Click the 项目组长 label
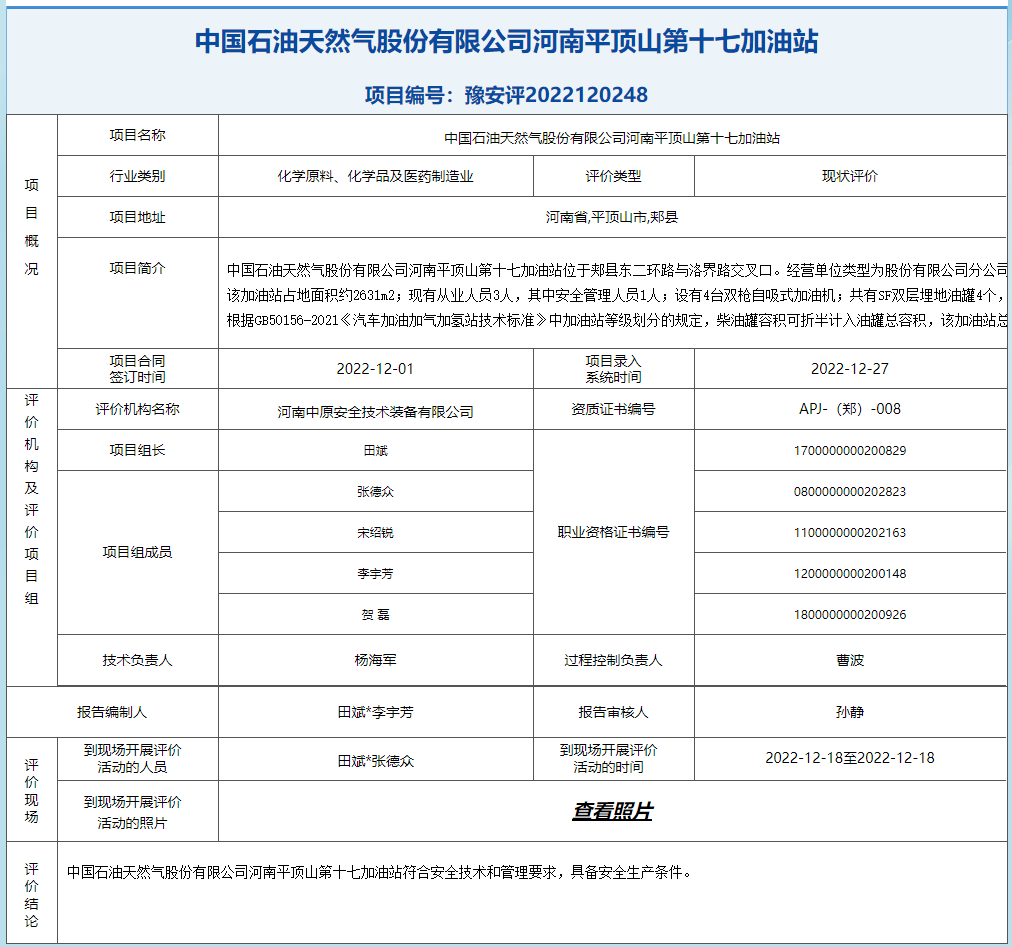 (x=137, y=450)
